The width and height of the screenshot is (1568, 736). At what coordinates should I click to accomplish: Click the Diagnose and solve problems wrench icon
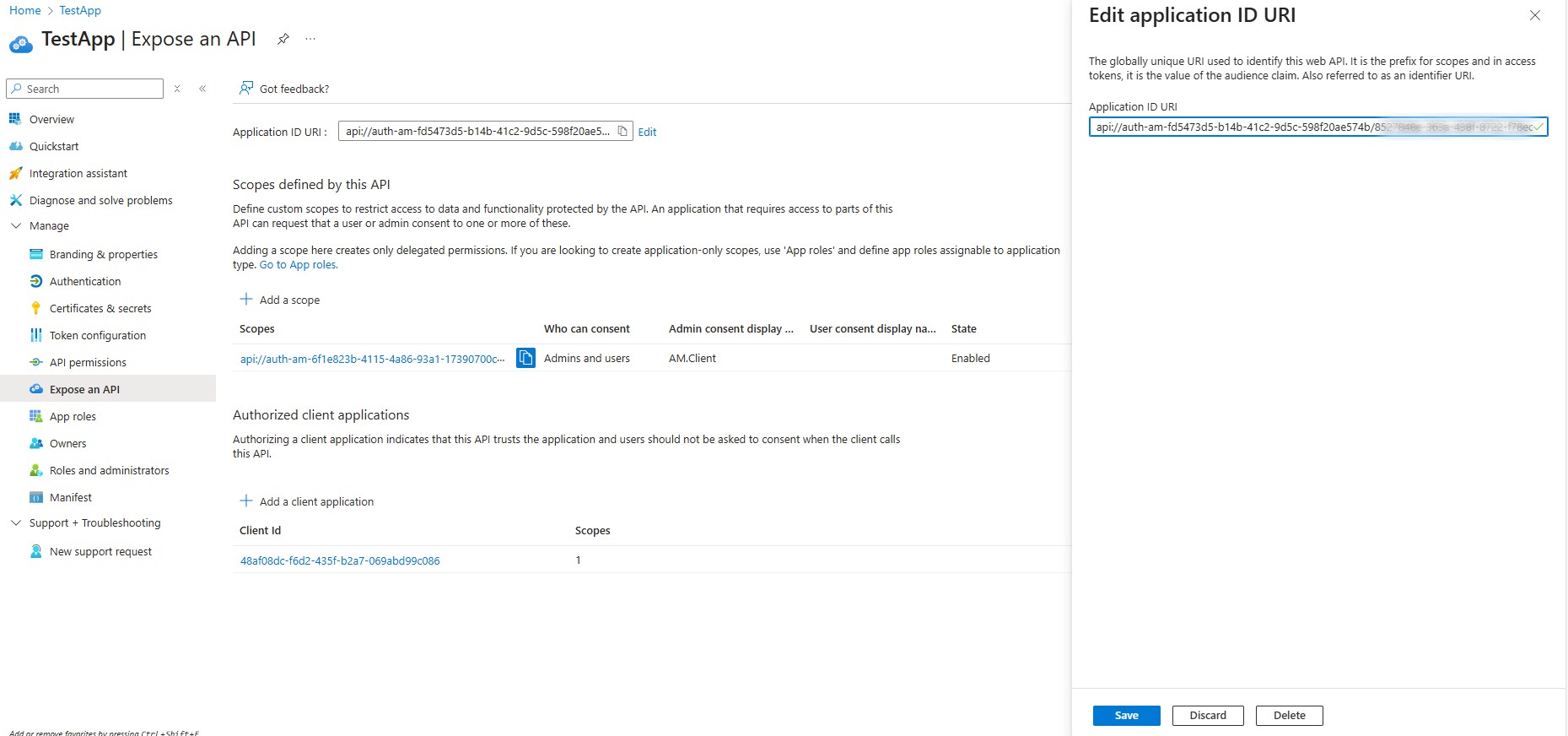coord(15,200)
